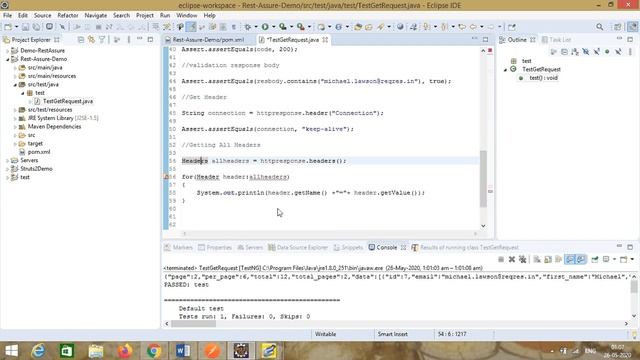
Task: Click the Last Edit Location icon
Action: coord(462,27)
